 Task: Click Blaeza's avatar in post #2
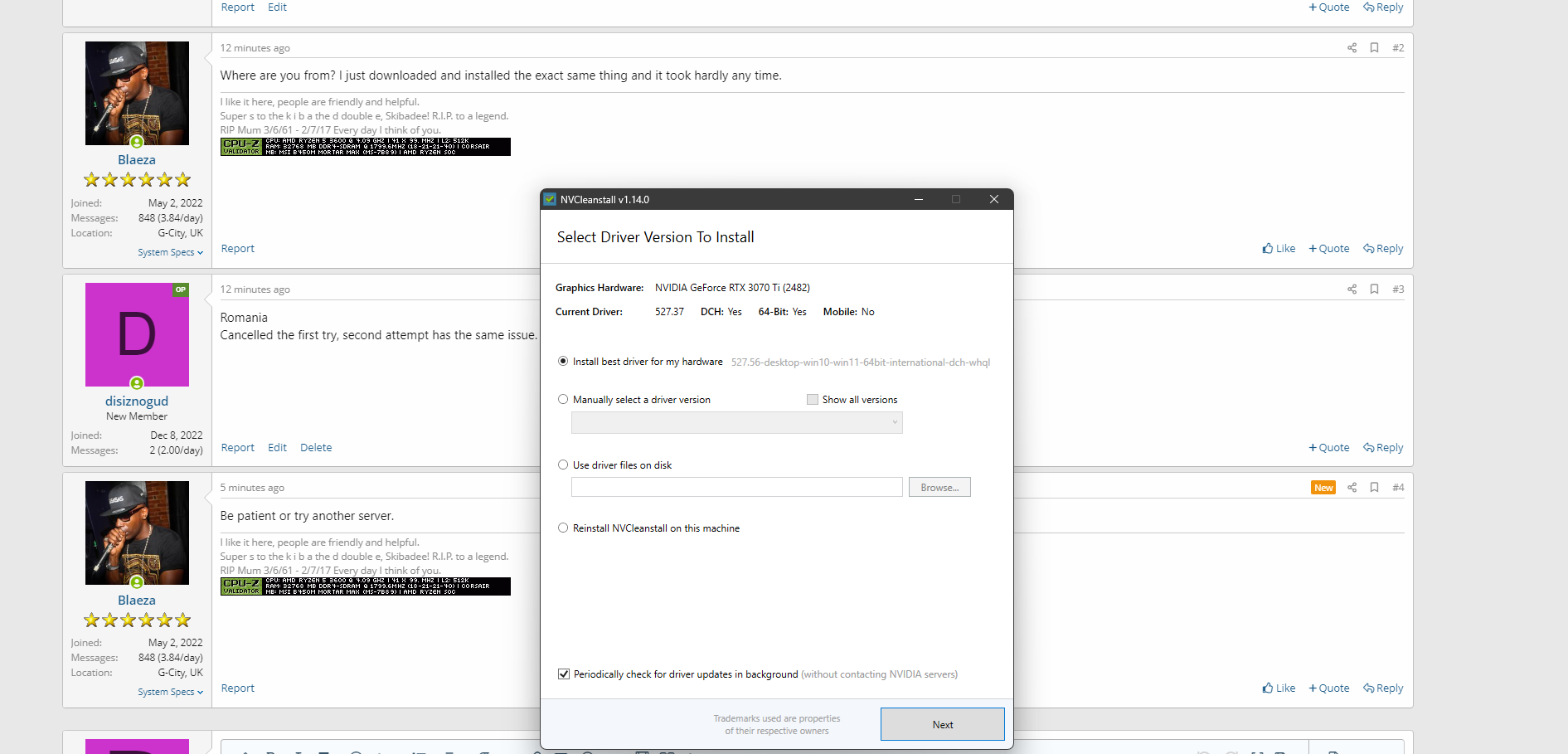[137, 93]
